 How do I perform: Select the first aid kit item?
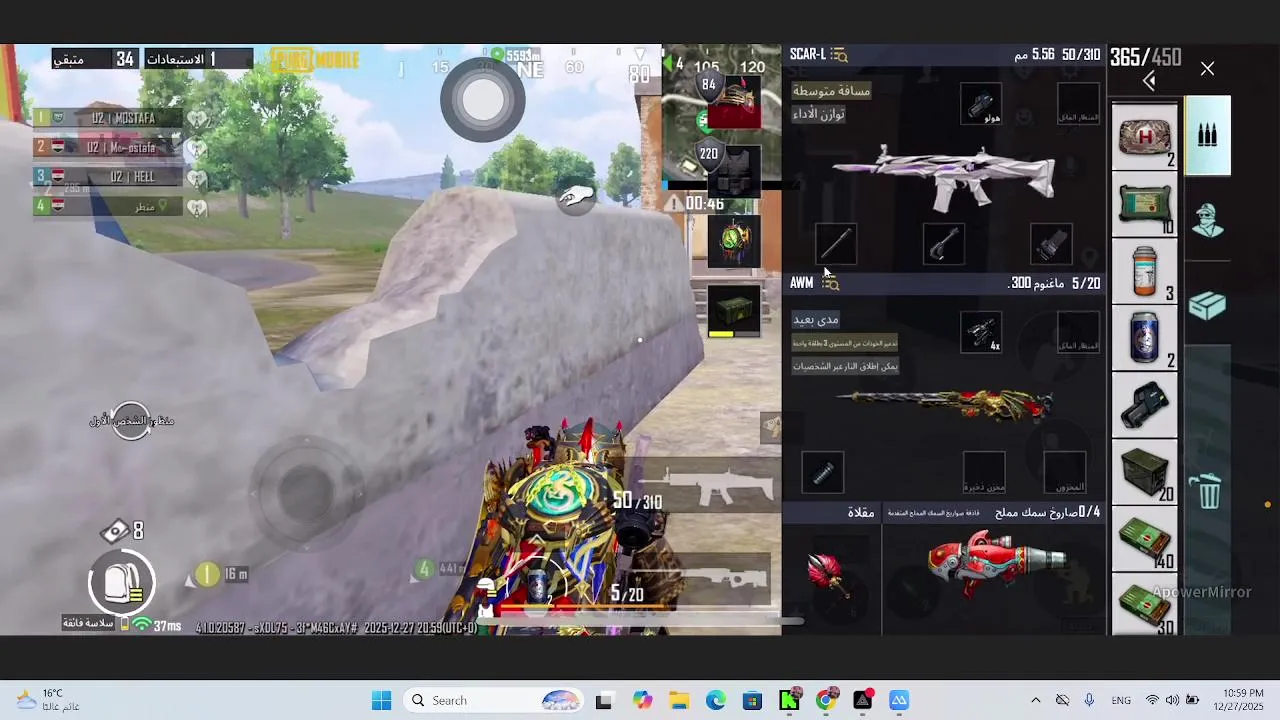[x=1145, y=137]
